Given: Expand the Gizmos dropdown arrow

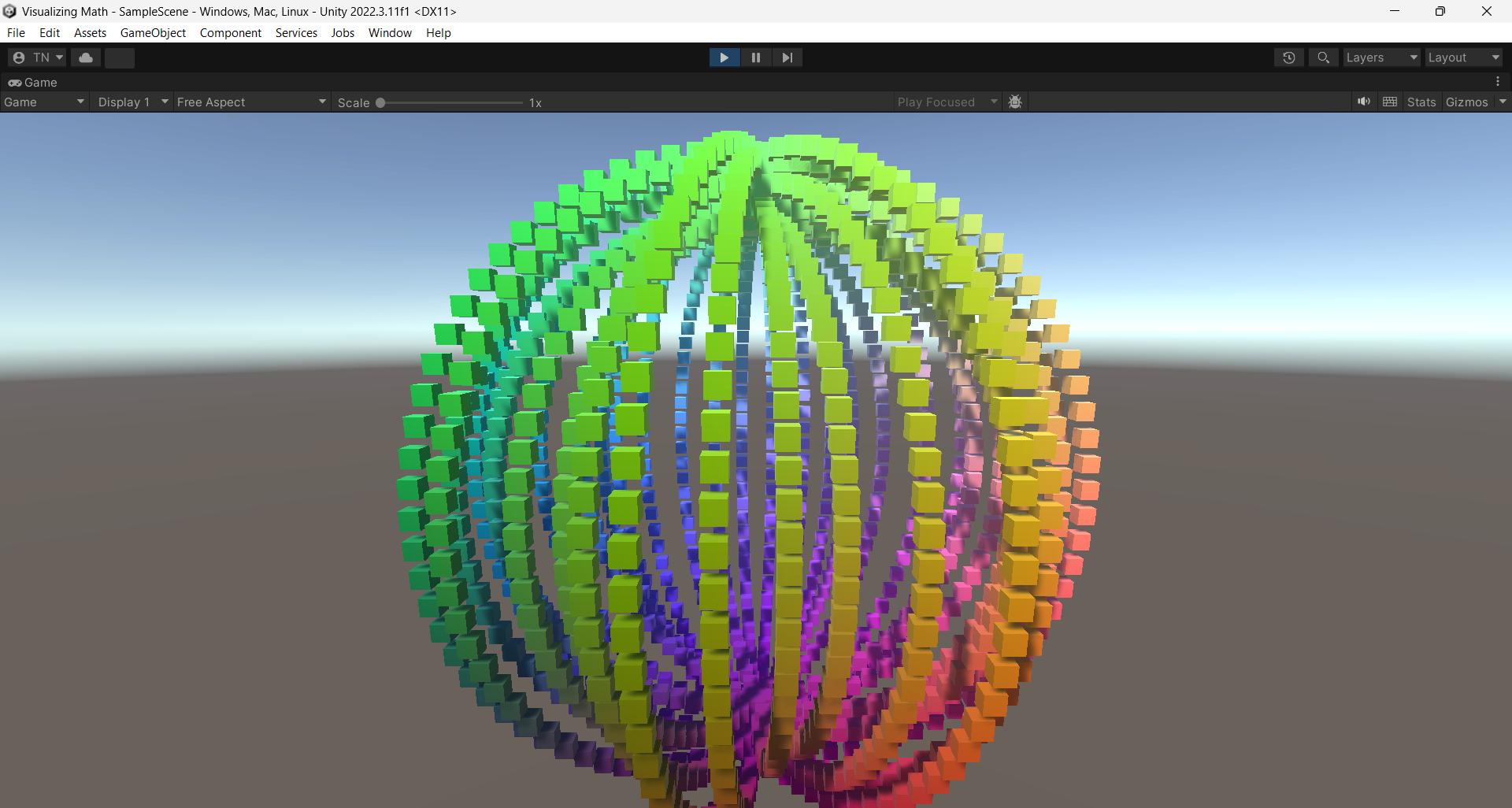Looking at the screenshot, I should (x=1503, y=102).
